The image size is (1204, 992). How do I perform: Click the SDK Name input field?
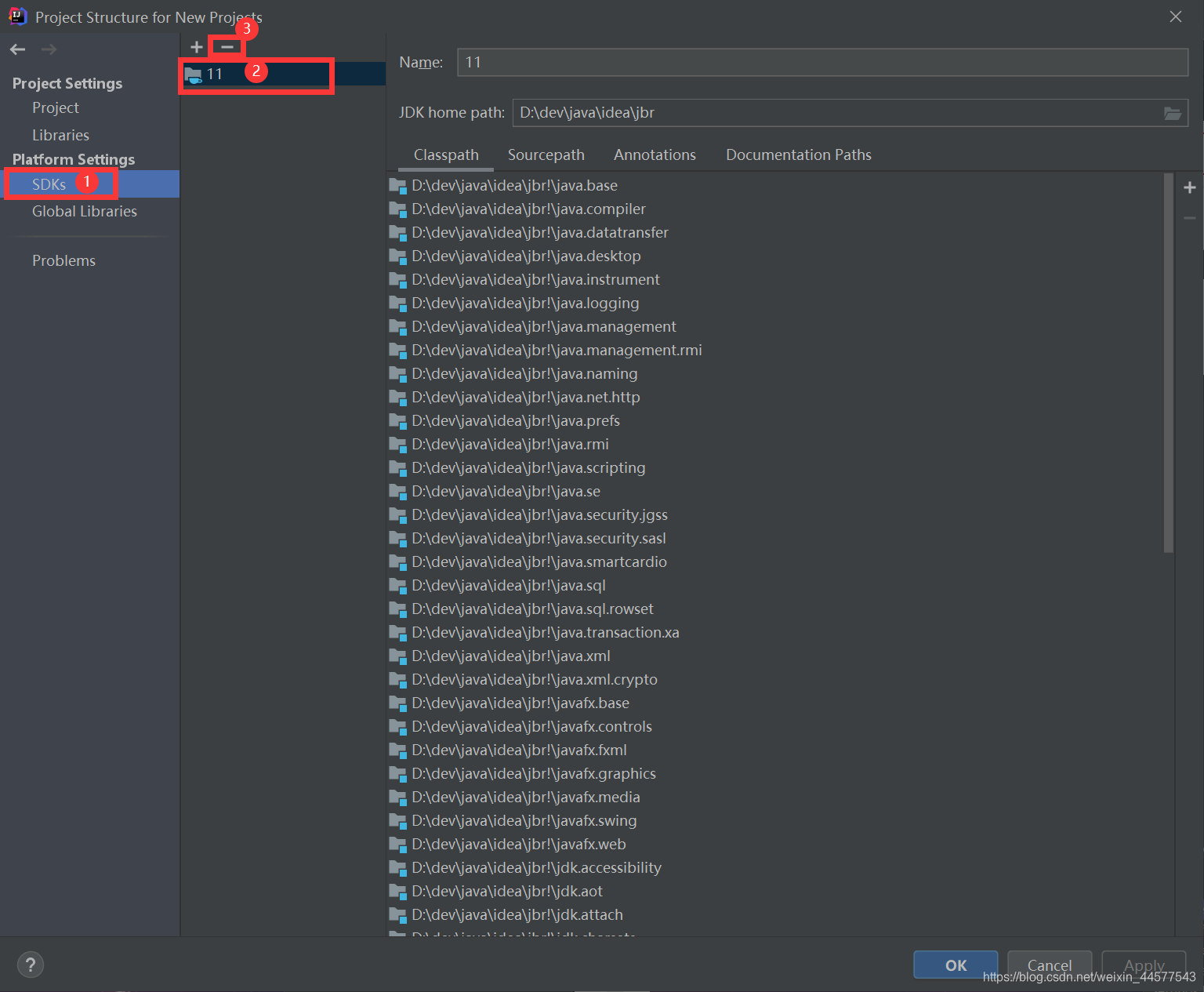pos(823,62)
